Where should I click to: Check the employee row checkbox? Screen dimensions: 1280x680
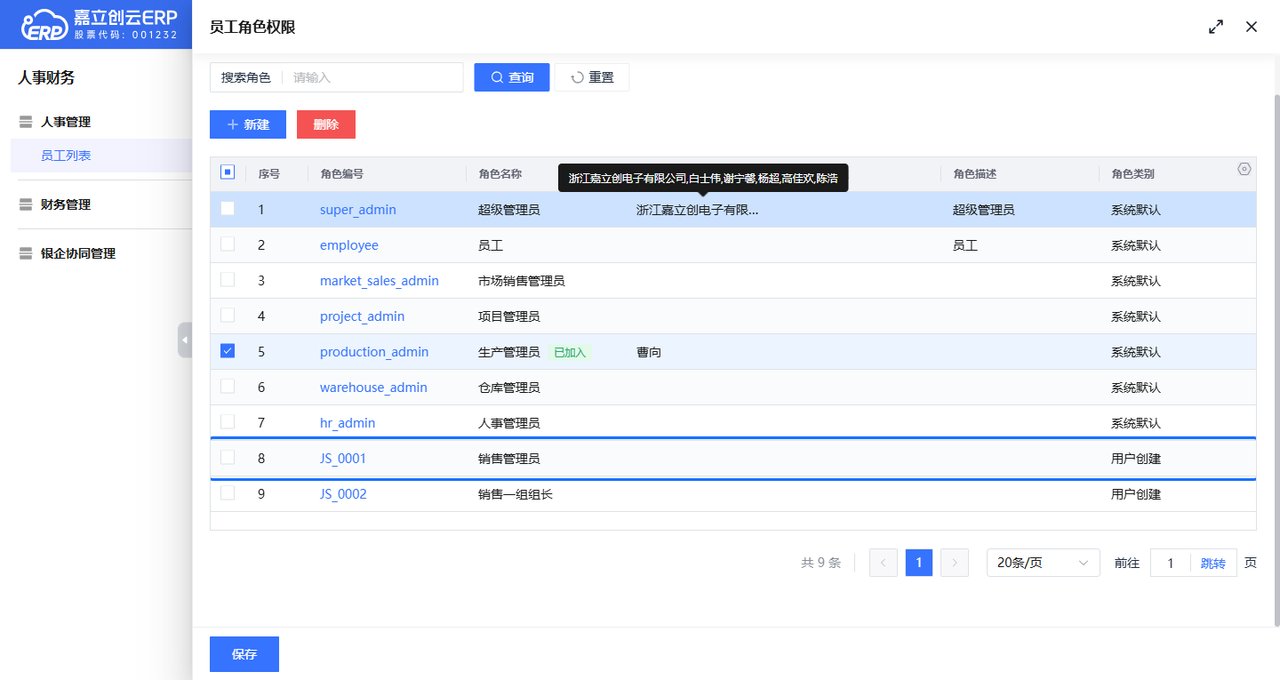click(227, 244)
